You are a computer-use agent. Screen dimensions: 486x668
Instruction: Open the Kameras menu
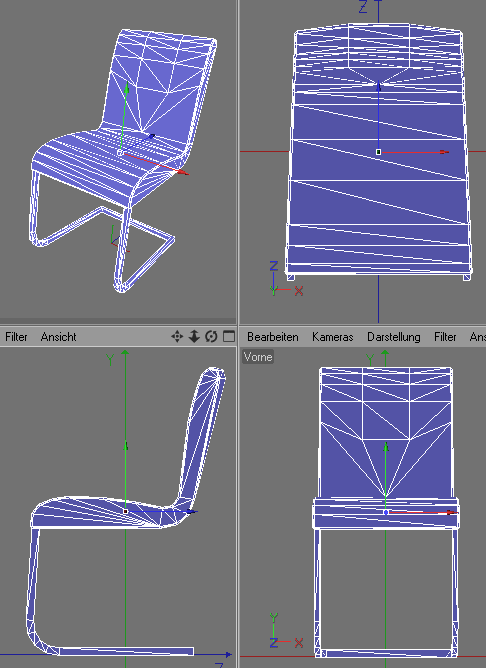(333, 337)
